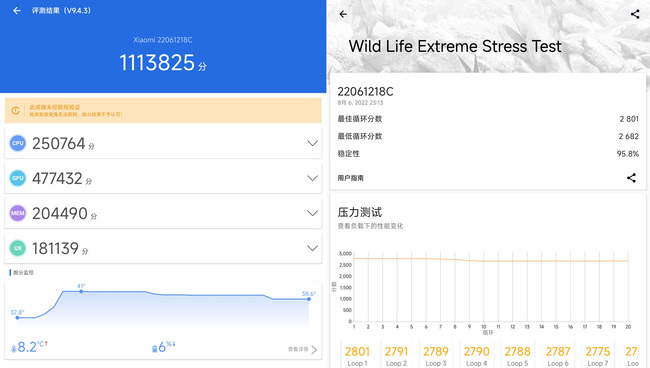Expand the CPU 250764 score details
650x368 pixels.
(x=312, y=143)
